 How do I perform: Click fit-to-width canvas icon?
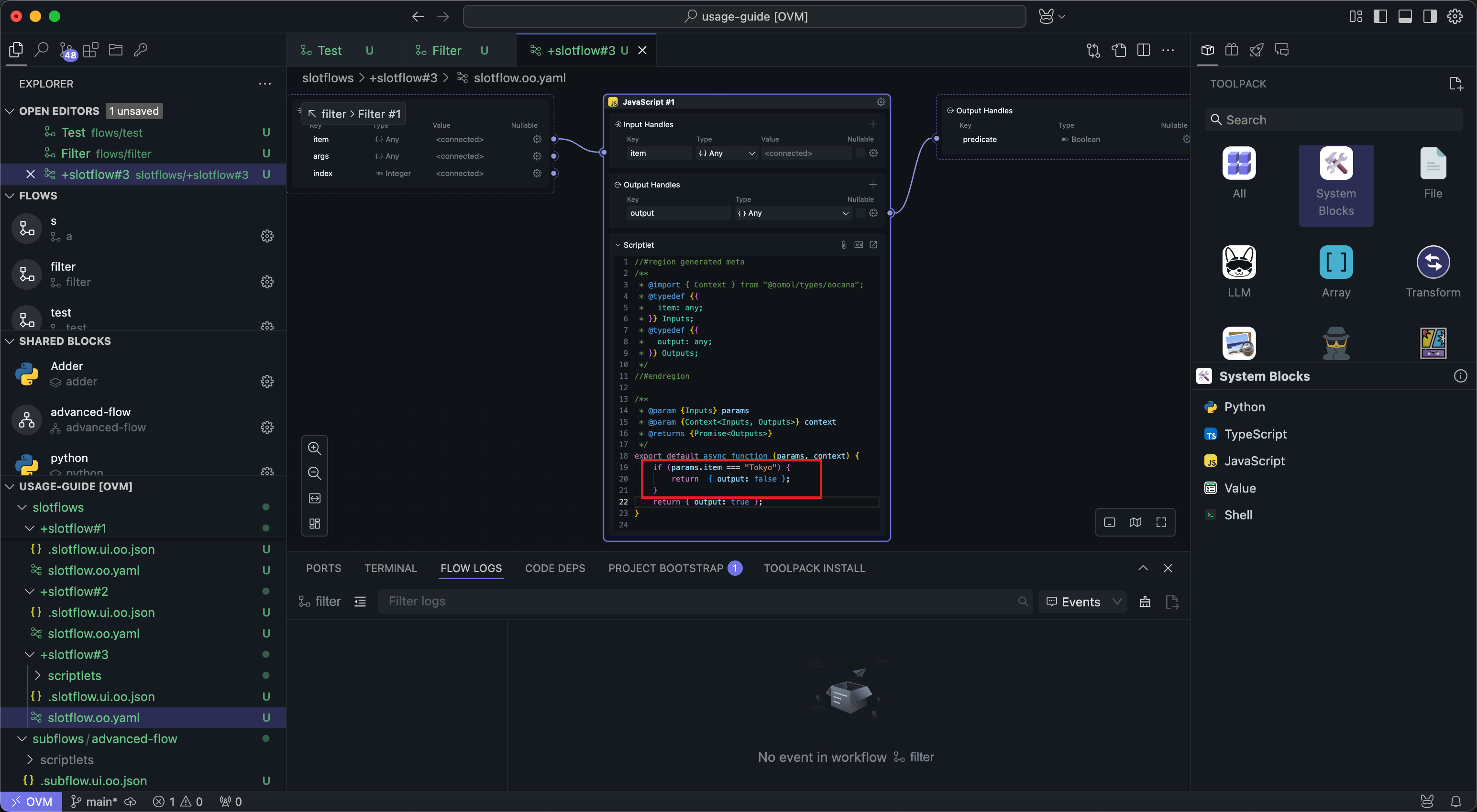314,498
